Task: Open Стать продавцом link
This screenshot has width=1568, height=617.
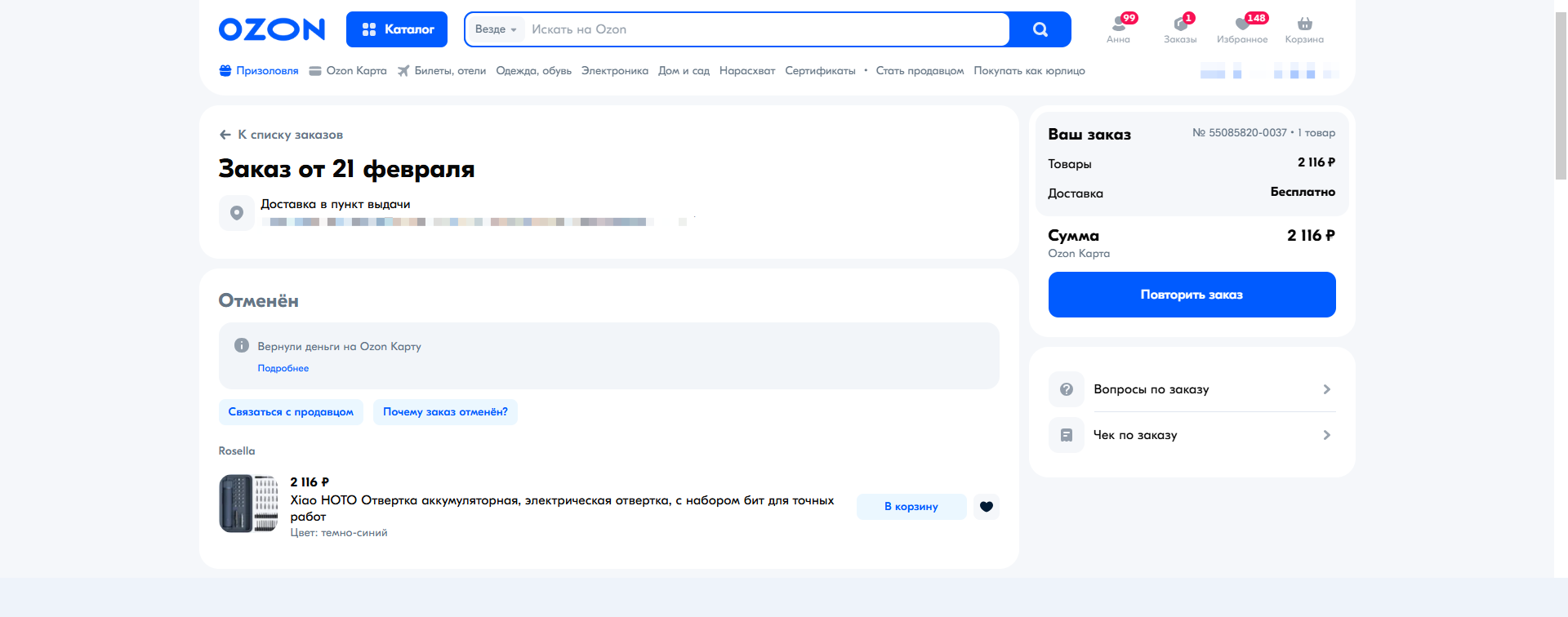Action: [920, 71]
